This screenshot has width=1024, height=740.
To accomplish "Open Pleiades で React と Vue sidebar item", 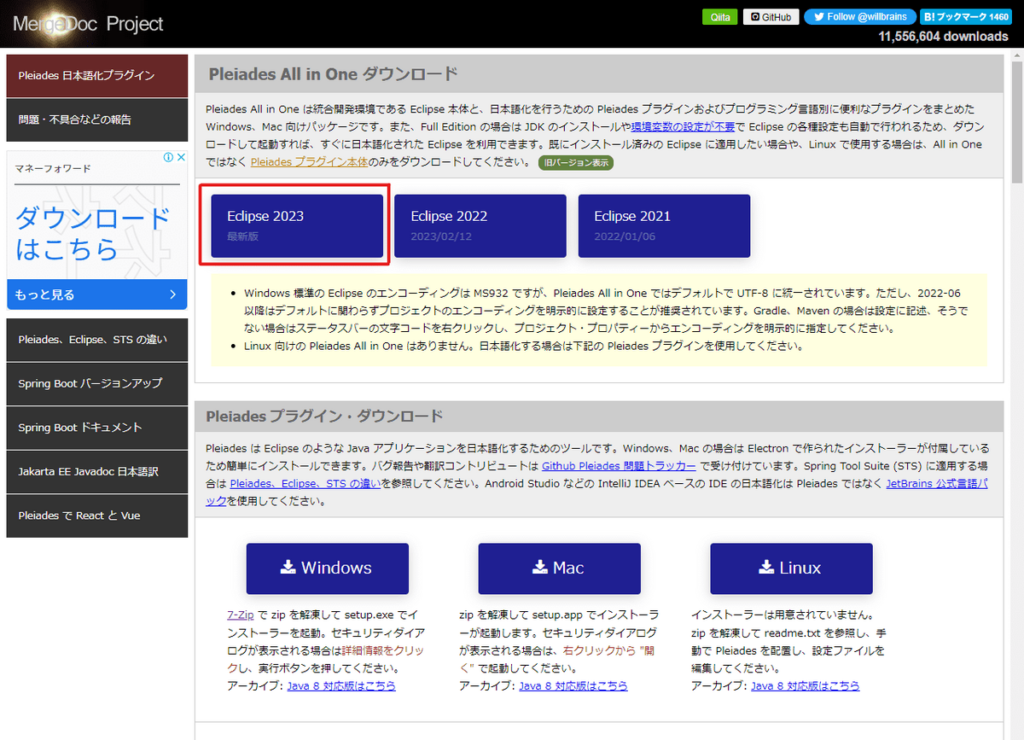I will 97,515.
